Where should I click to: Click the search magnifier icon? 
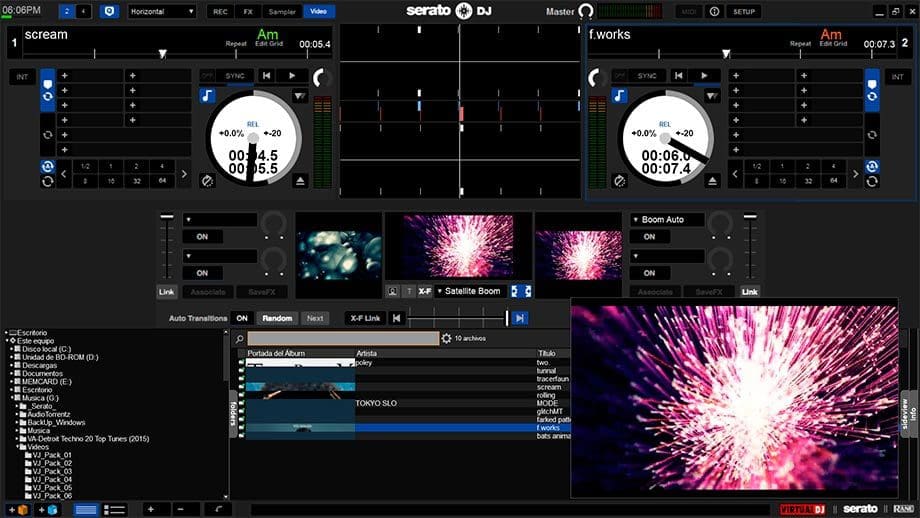(x=239, y=339)
